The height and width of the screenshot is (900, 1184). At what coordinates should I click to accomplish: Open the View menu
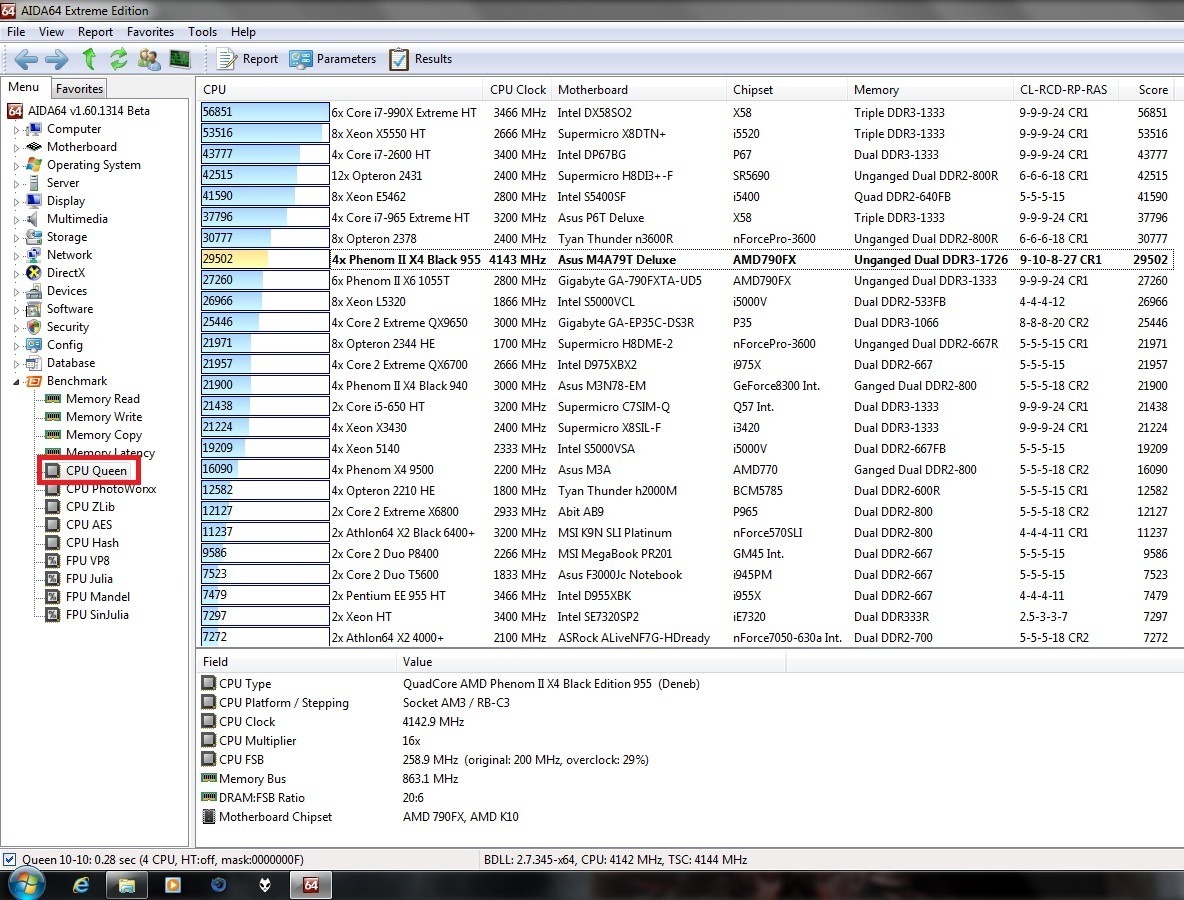pyautogui.click(x=51, y=32)
